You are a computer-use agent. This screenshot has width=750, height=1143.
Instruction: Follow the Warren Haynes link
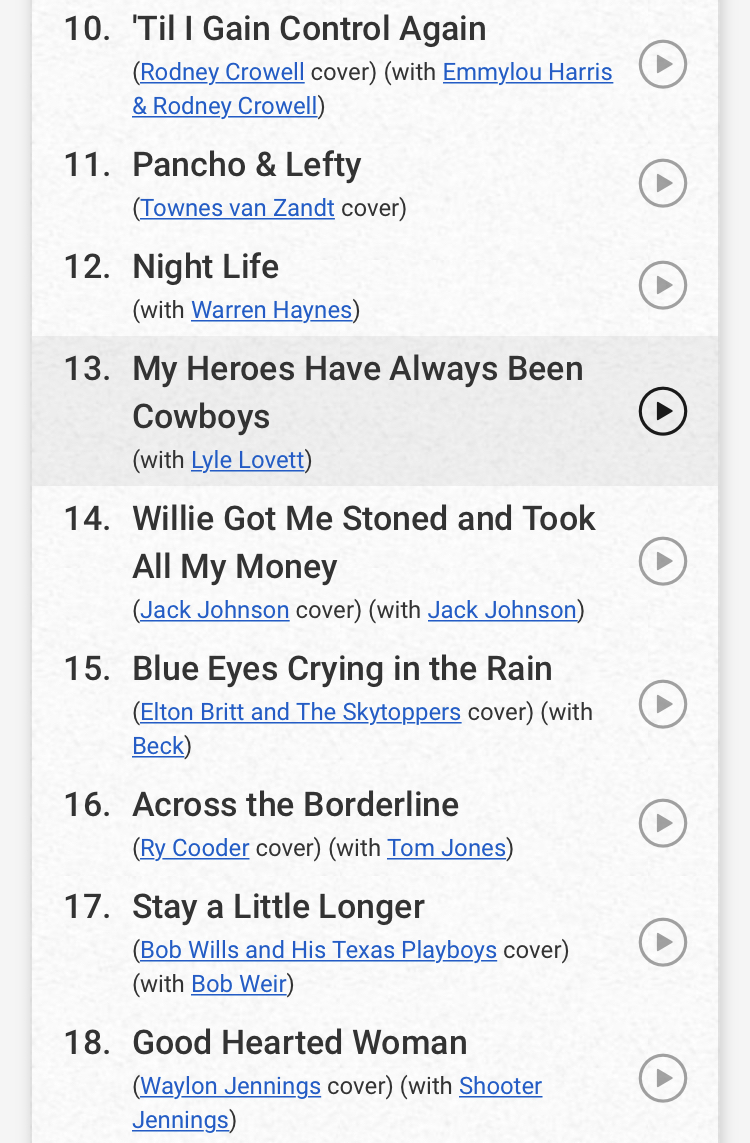pos(272,310)
